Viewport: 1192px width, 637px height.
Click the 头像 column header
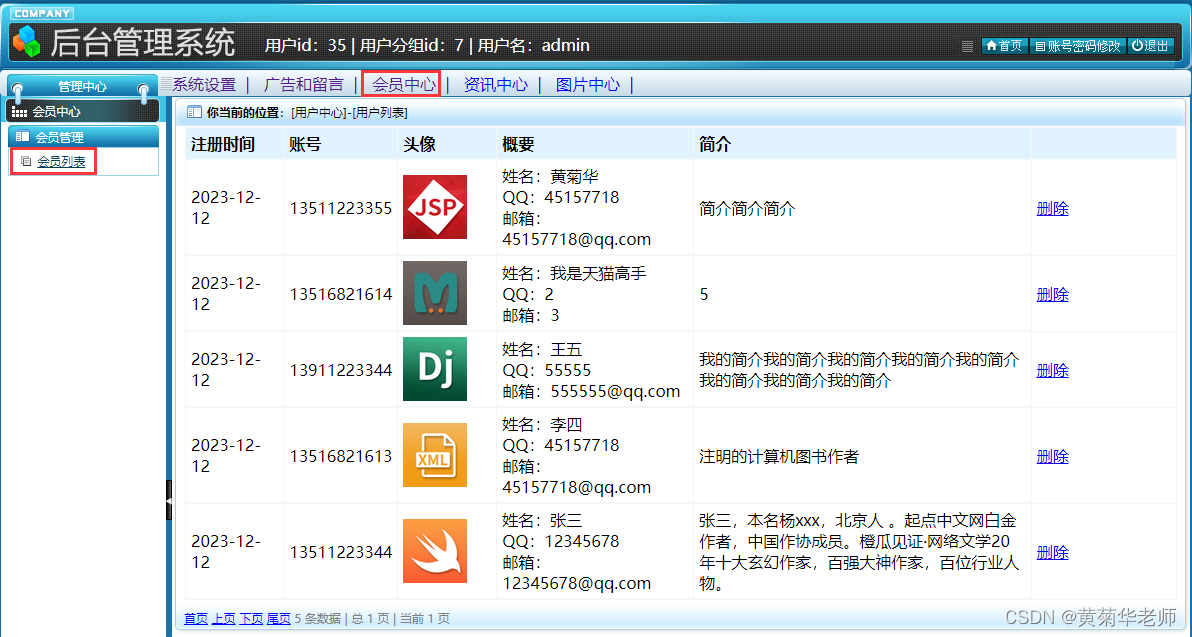click(x=419, y=144)
